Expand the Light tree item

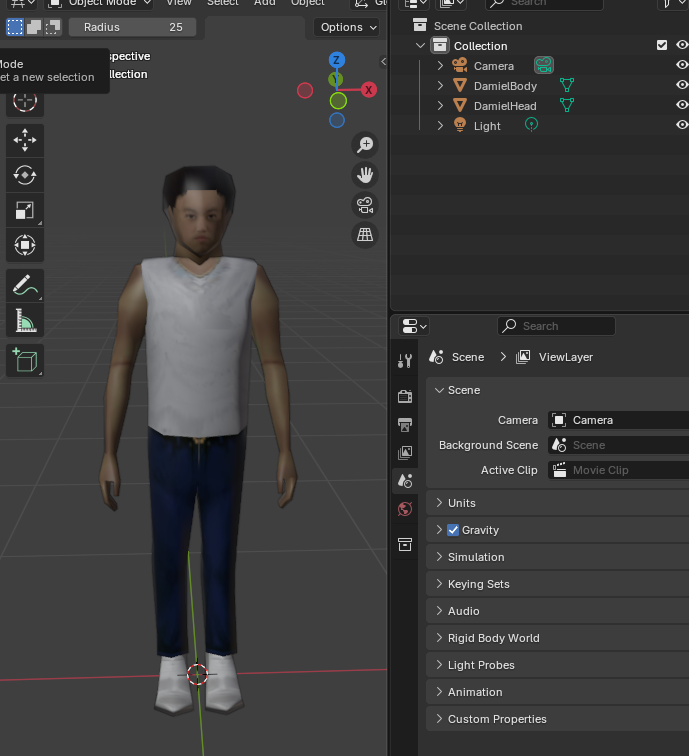pyautogui.click(x=440, y=125)
